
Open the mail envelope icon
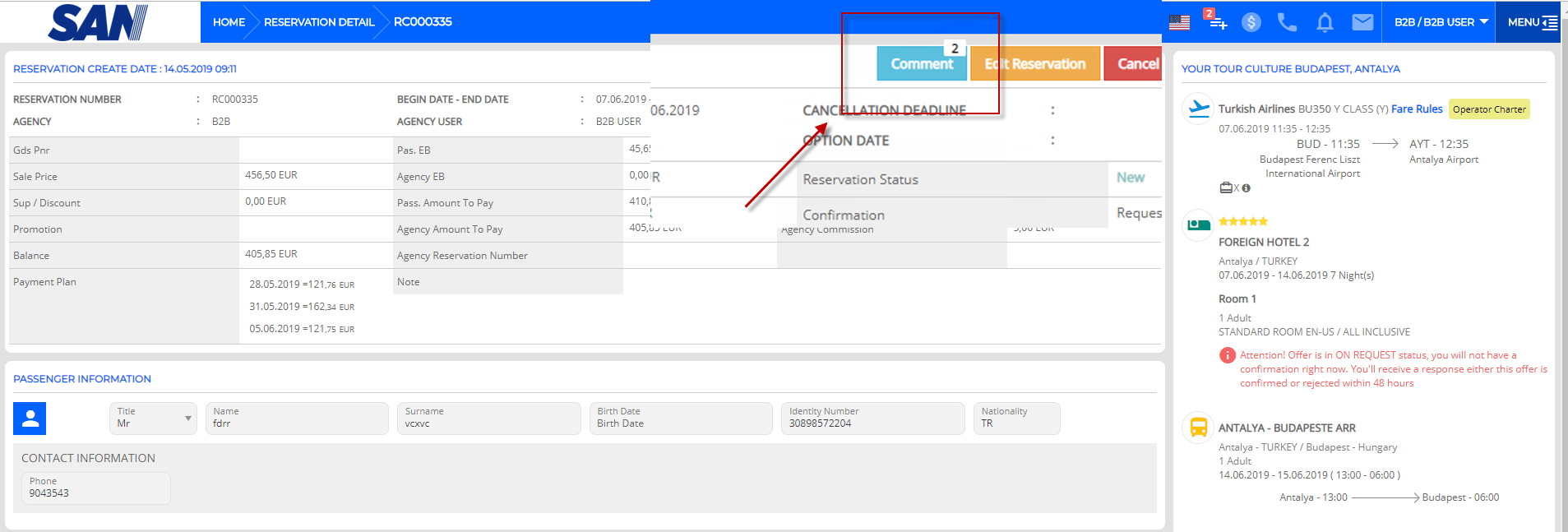coord(1362,22)
